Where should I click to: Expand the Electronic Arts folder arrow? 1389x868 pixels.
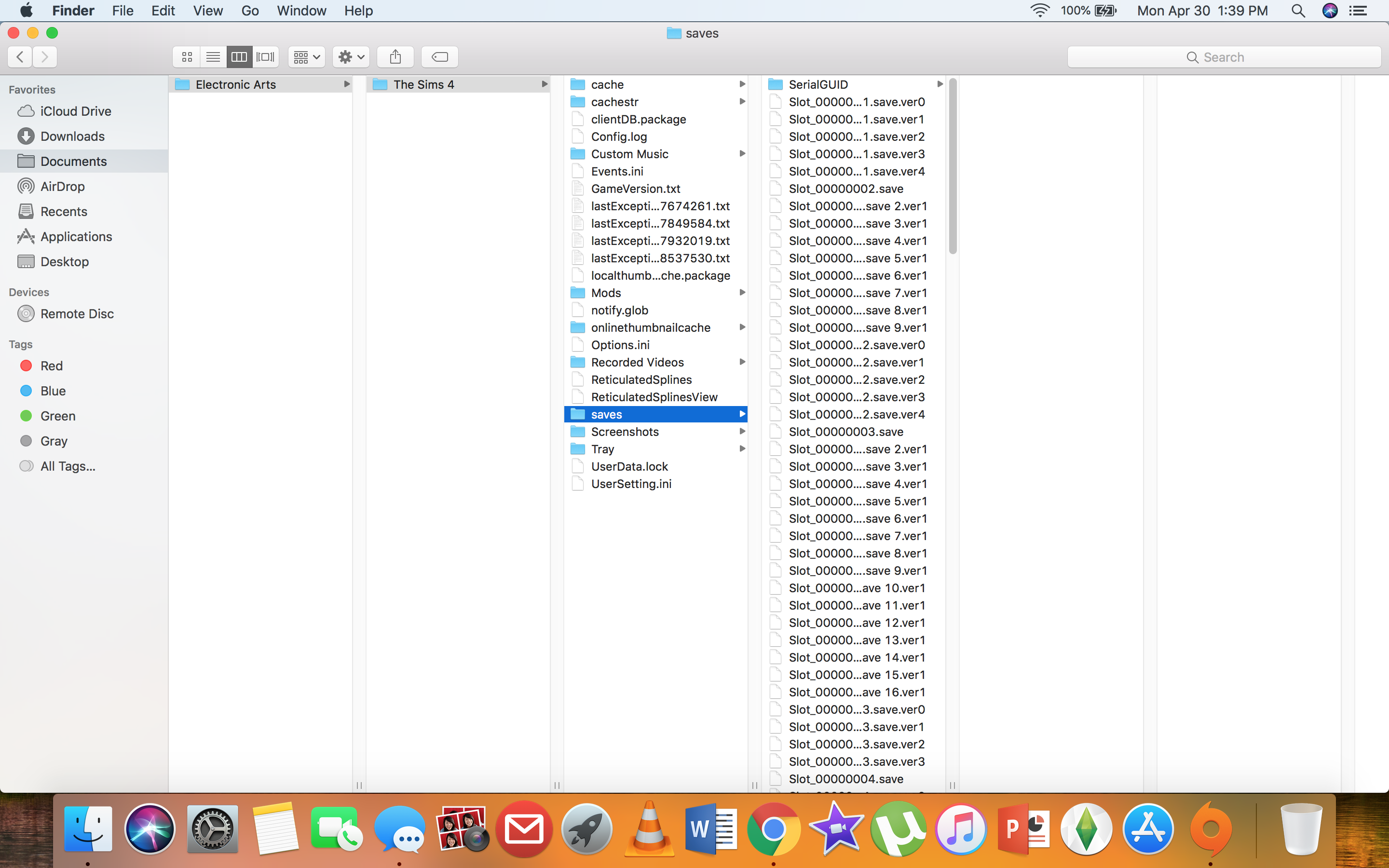coord(347,84)
